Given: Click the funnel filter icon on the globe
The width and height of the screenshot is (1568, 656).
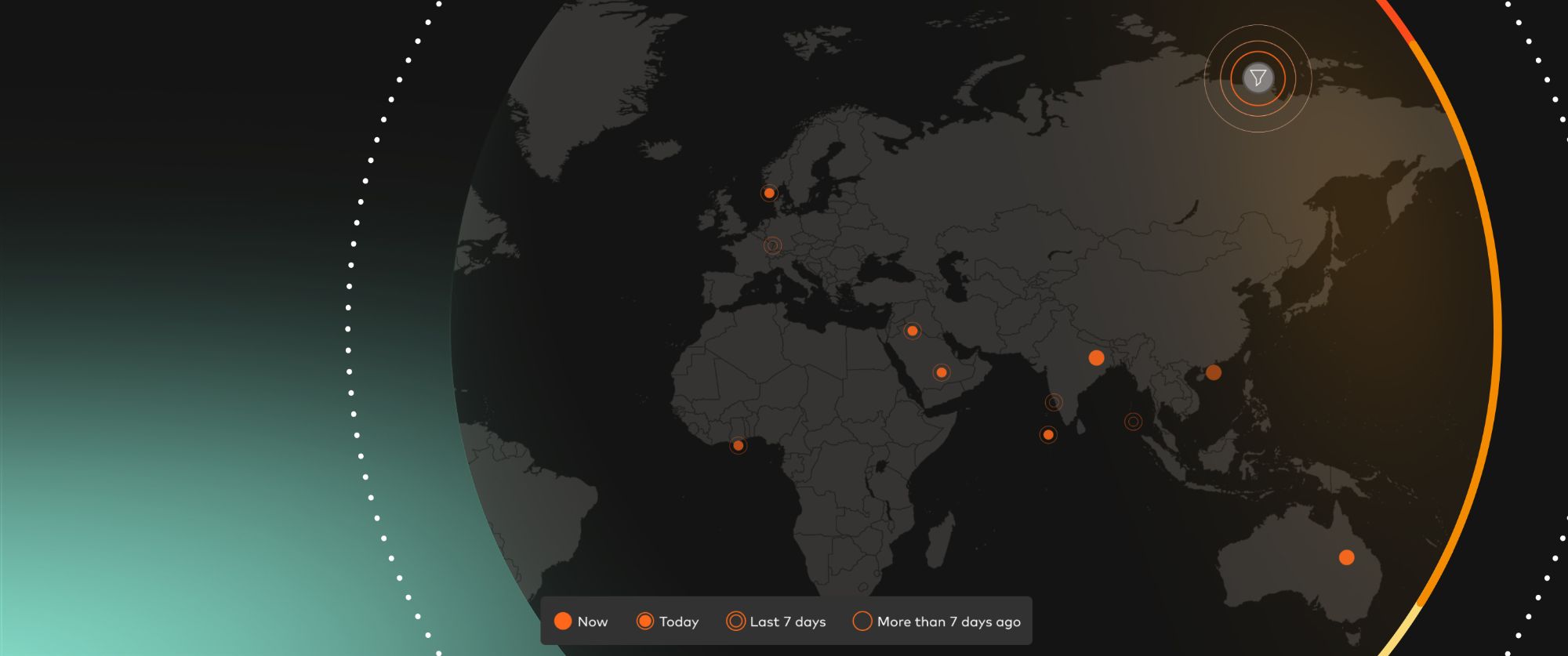Looking at the screenshot, I should 1258,78.
